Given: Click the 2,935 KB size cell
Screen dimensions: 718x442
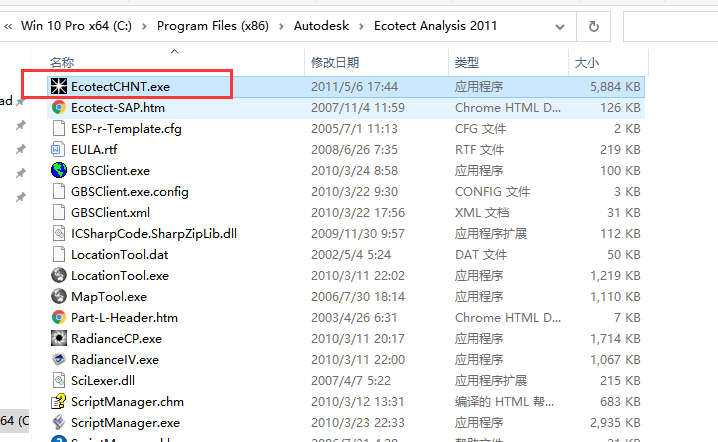Looking at the screenshot, I should click(615, 423).
